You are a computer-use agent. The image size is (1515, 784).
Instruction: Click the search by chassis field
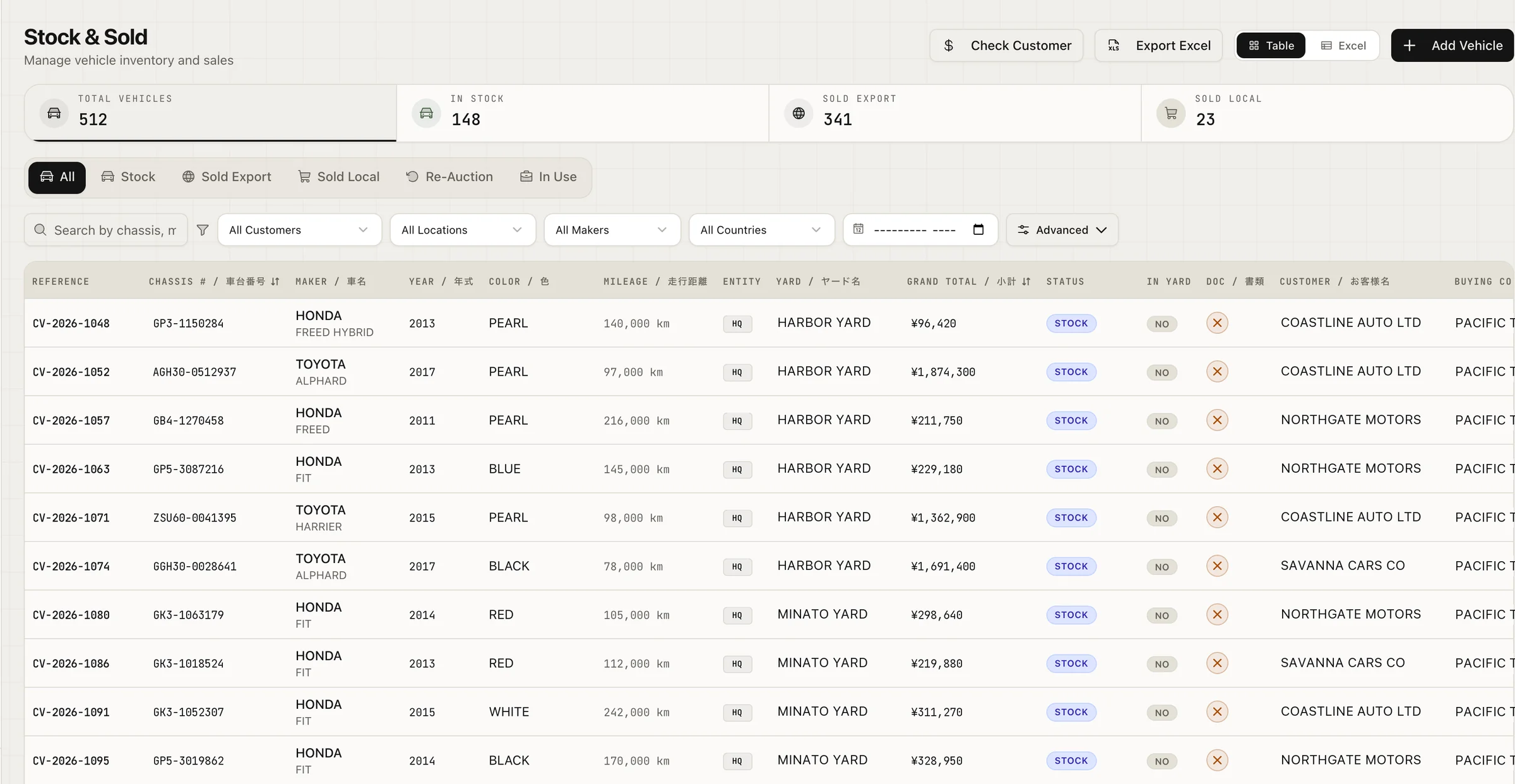coord(106,230)
